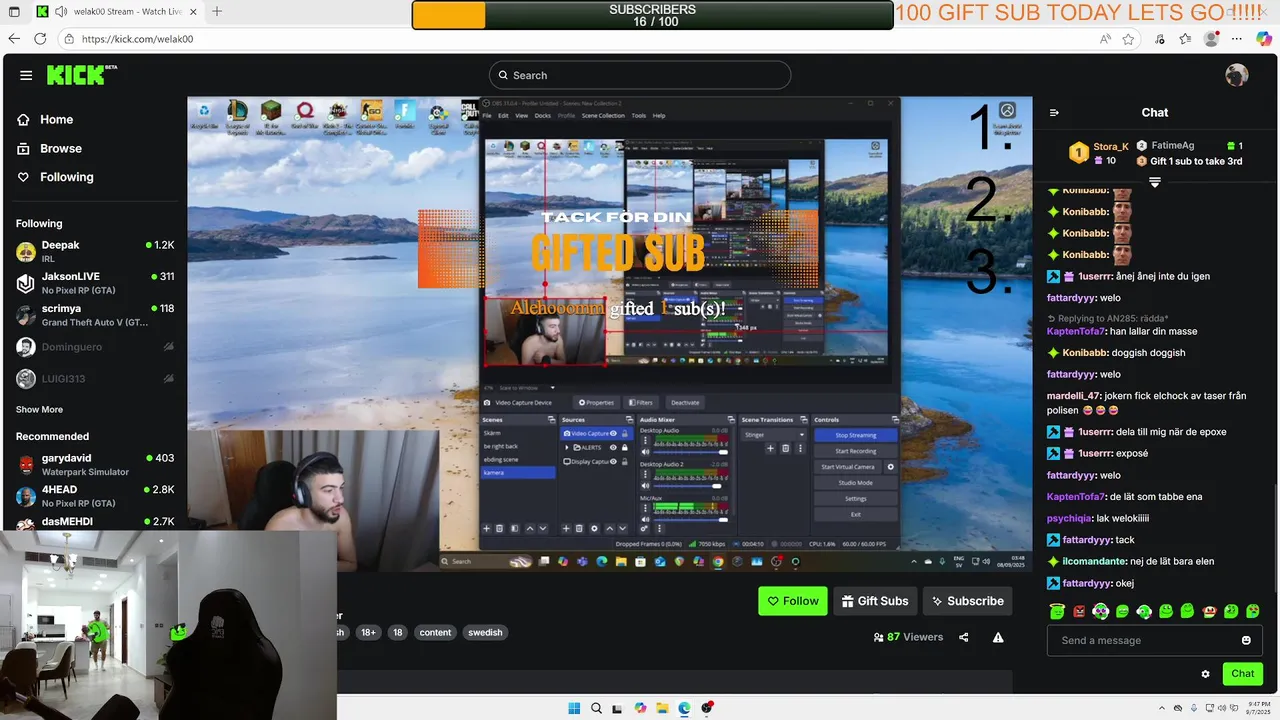Expand the ALERTS group arrow in streamed OBS
Viewport: 1280px width, 720px height.
(x=567, y=447)
